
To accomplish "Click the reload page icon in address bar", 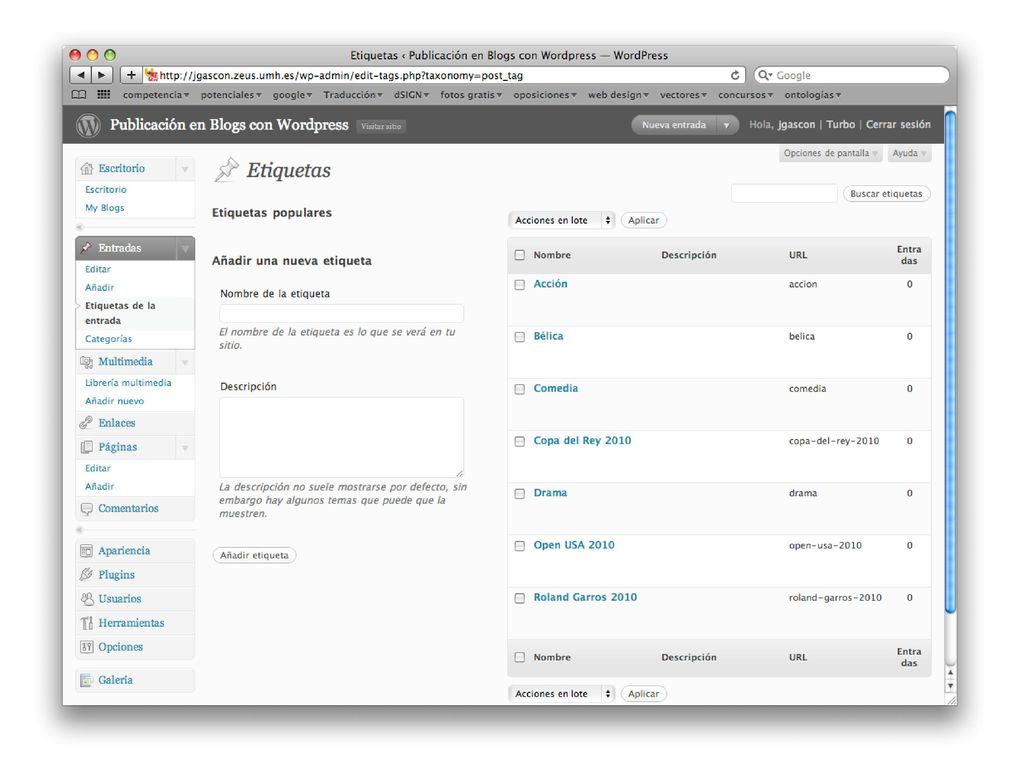I will 735,75.
